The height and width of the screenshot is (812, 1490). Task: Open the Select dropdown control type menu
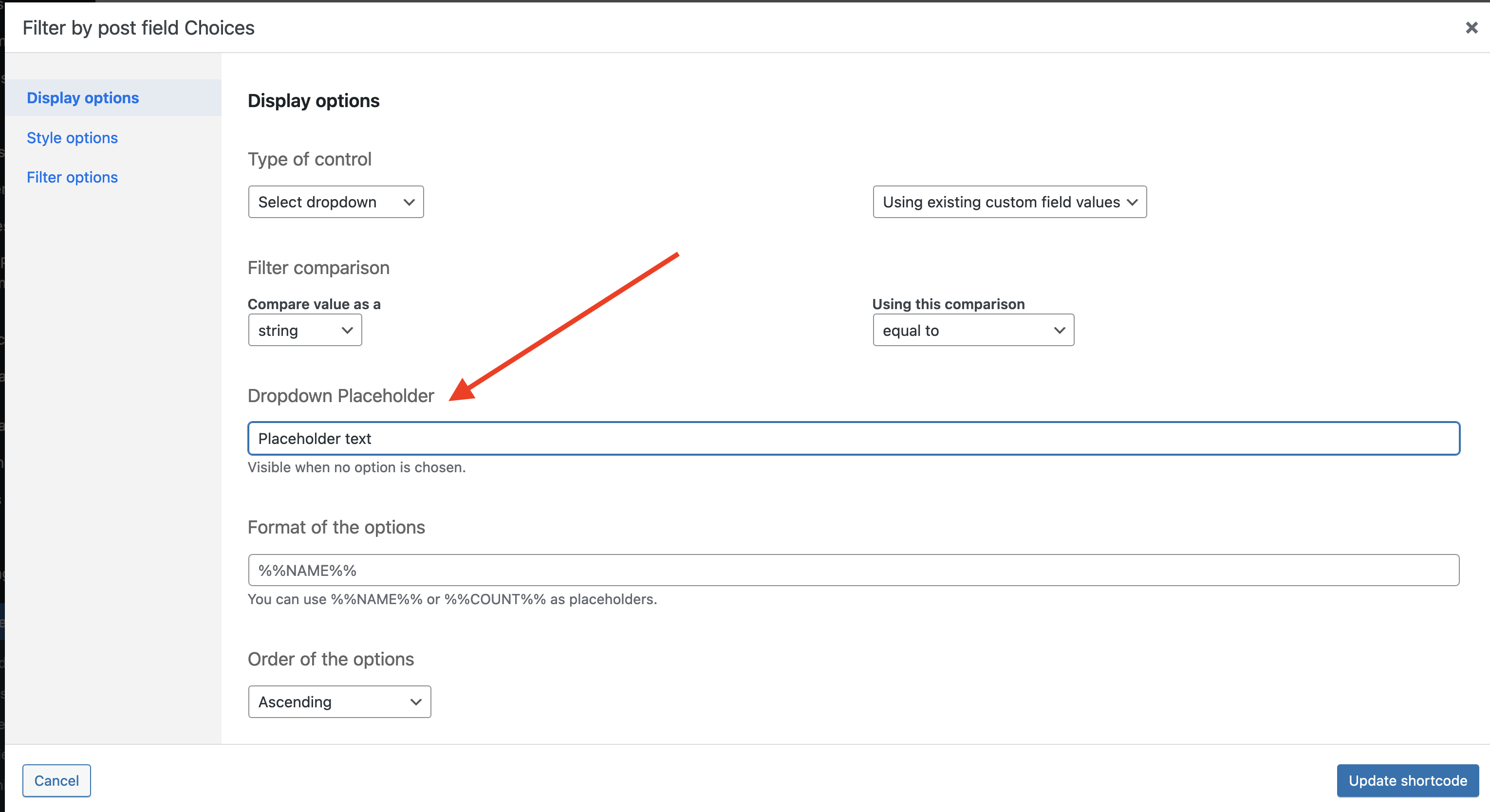point(336,202)
